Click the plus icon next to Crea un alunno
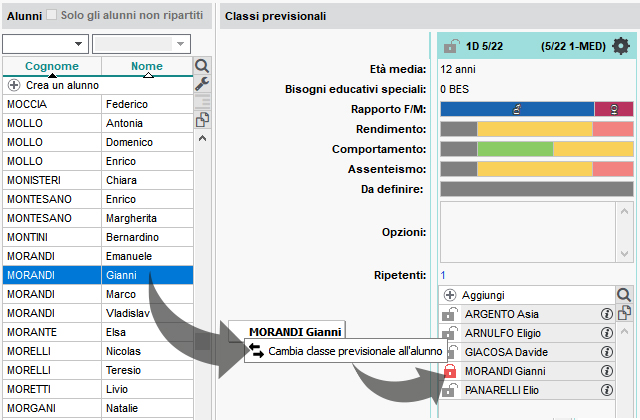The height and width of the screenshot is (420, 640). pos(14,85)
